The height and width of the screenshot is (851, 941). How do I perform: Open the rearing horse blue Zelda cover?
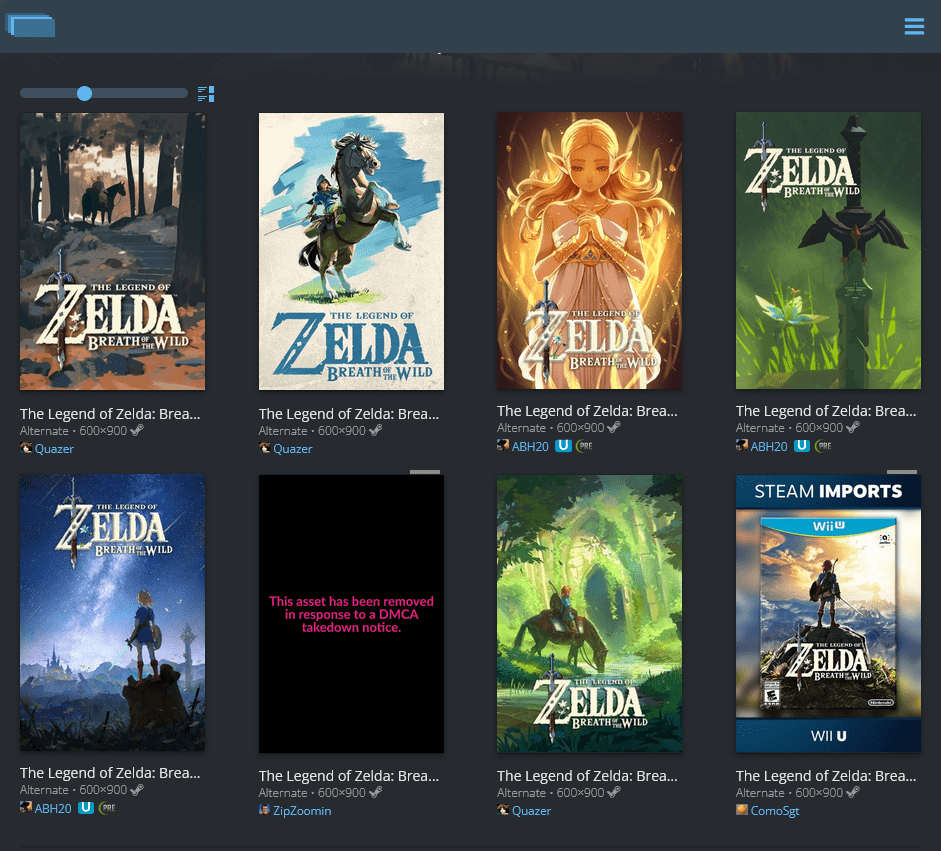point(351,251)
